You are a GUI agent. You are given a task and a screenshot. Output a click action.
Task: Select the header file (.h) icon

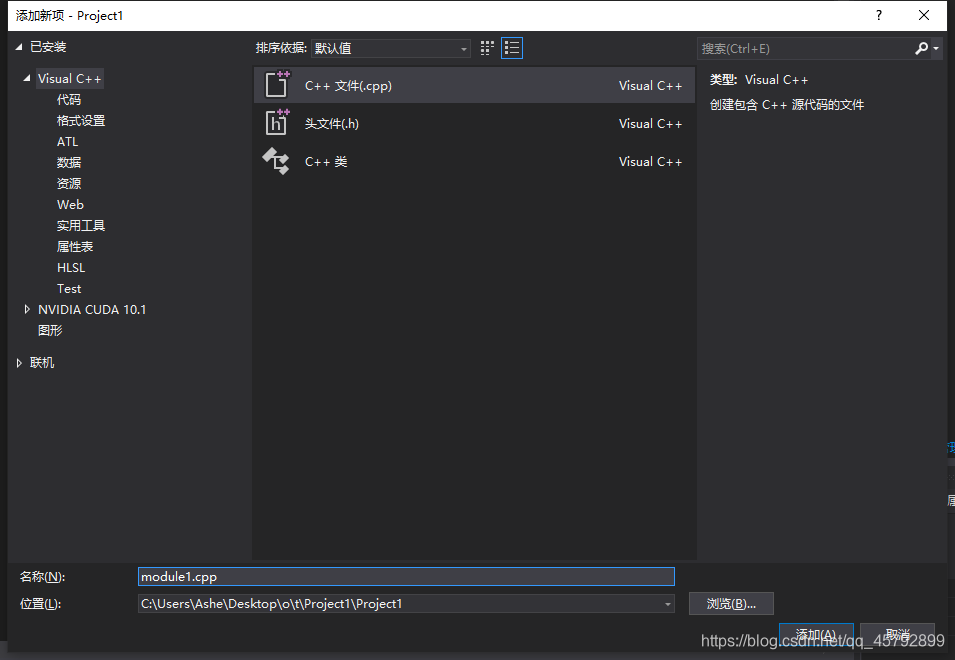coord(277,122)
